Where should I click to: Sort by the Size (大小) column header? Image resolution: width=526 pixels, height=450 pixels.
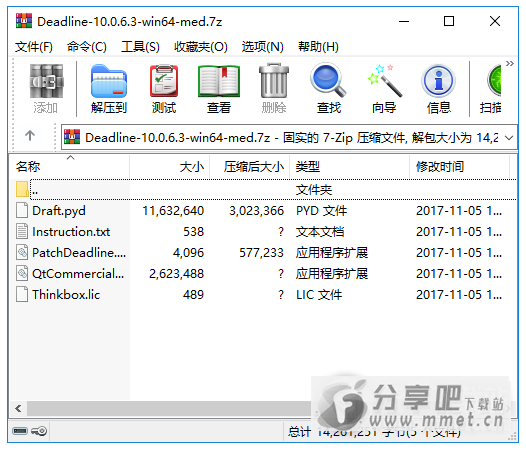point(170,166)
